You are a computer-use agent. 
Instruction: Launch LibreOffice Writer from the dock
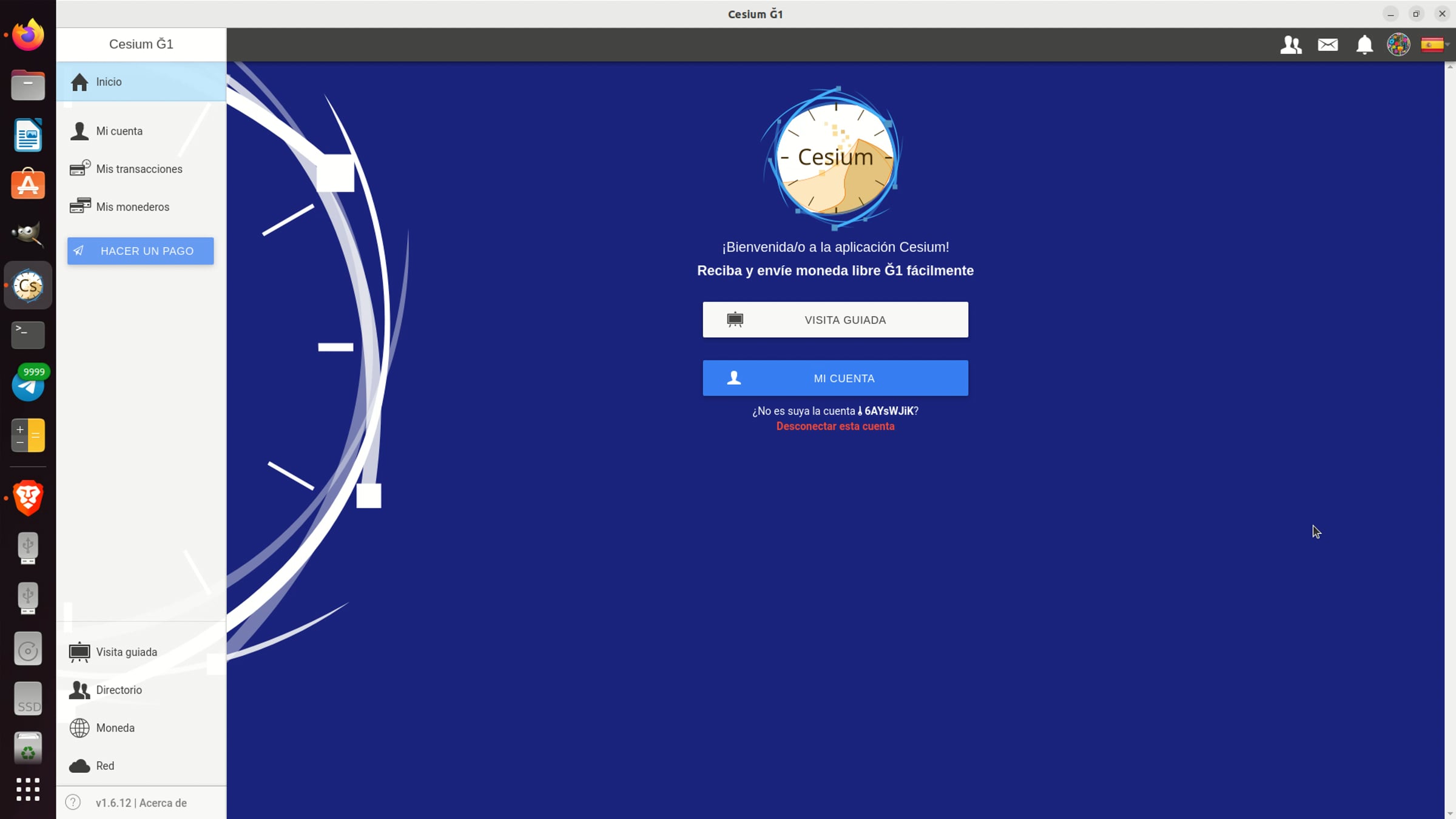point(28,135)
